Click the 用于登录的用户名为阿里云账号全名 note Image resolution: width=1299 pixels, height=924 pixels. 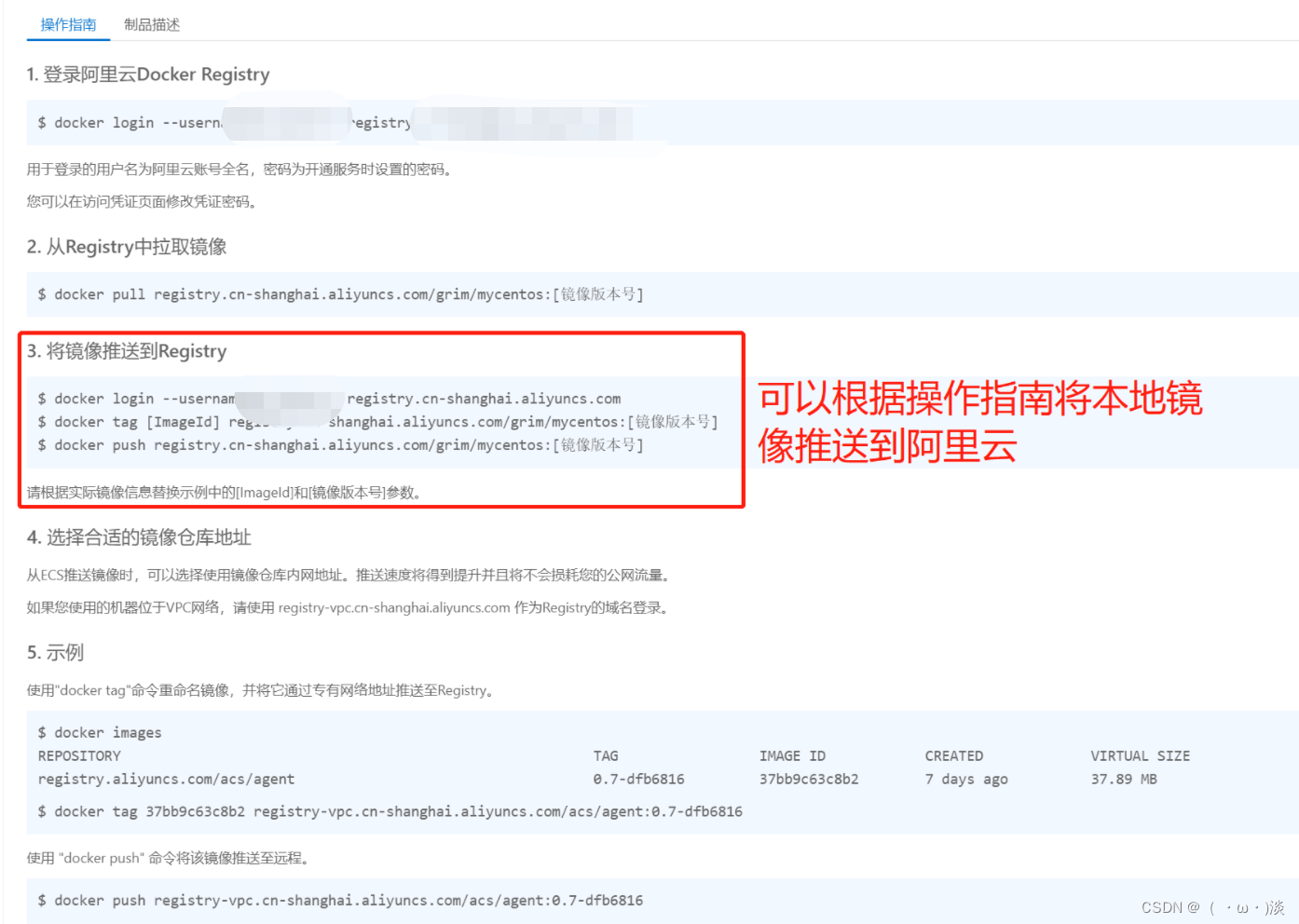point(239,170)
